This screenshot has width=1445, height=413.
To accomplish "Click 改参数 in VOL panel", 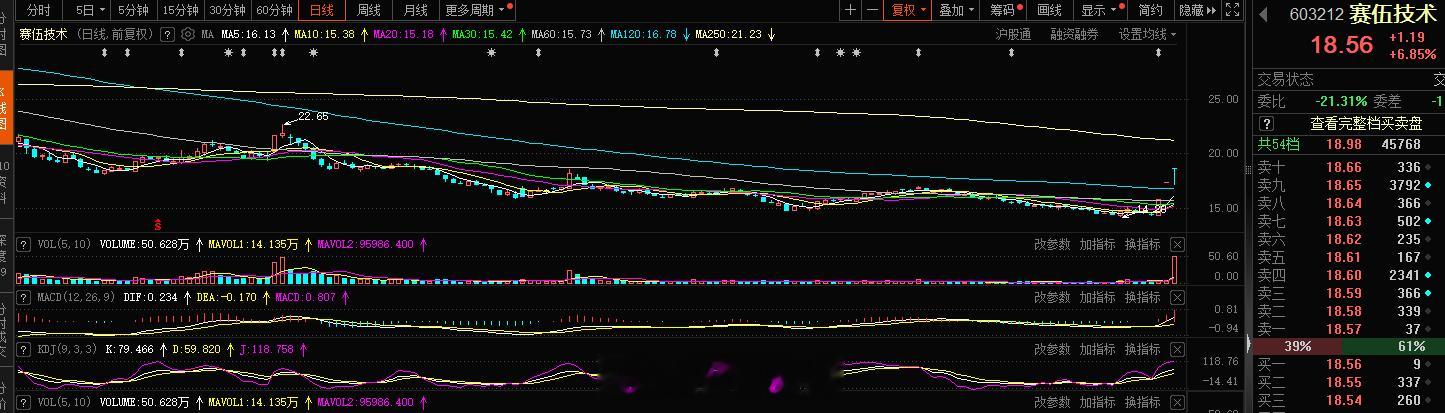I will (1051, 244).
